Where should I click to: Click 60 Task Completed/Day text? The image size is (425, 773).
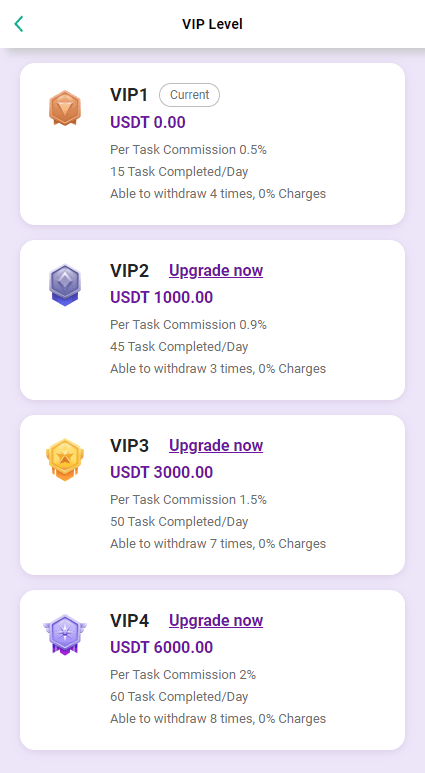click(x=179, y=697)
